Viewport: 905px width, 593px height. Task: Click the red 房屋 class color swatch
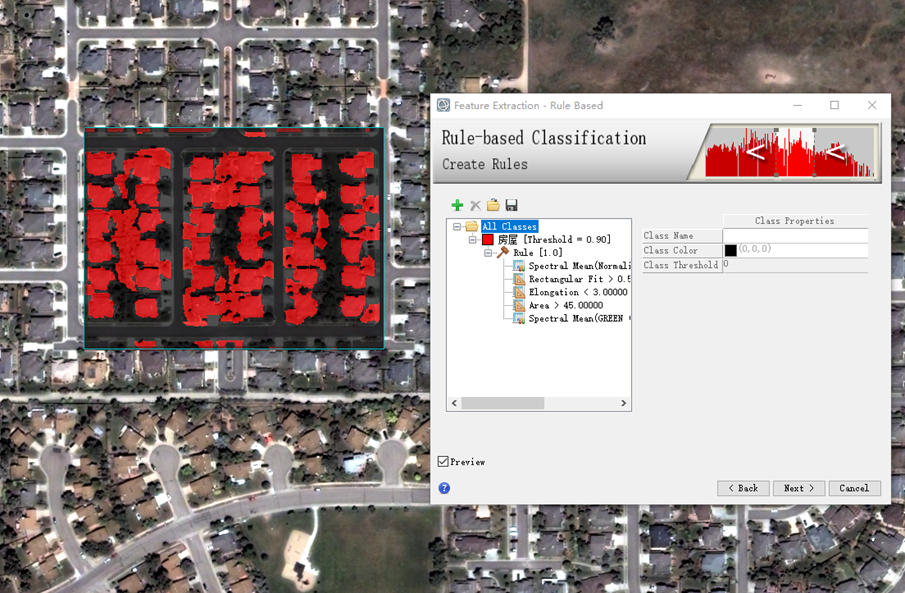[x=488, y=239]
